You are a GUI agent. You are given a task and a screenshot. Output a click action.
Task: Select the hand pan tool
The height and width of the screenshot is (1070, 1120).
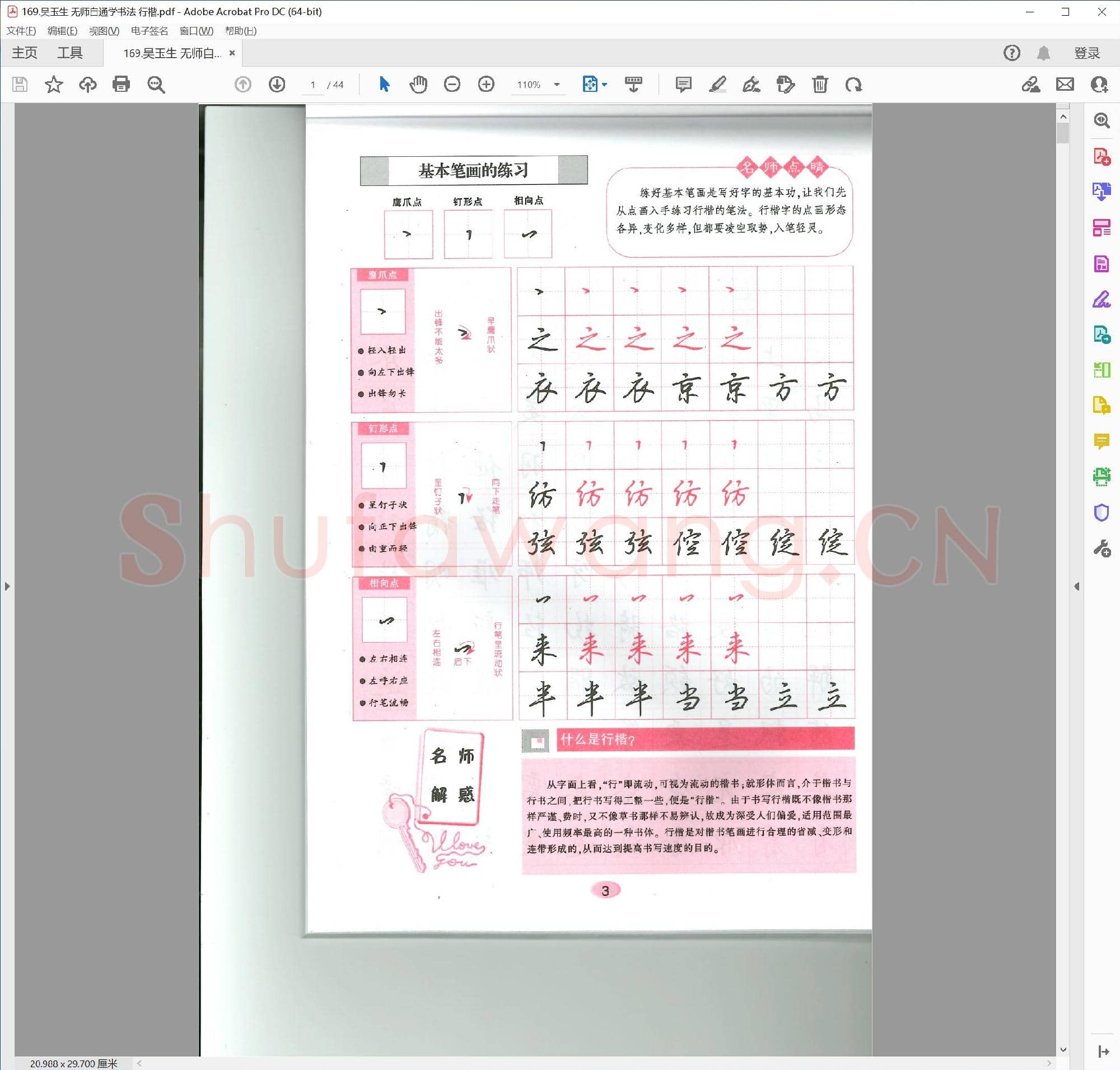418,85
